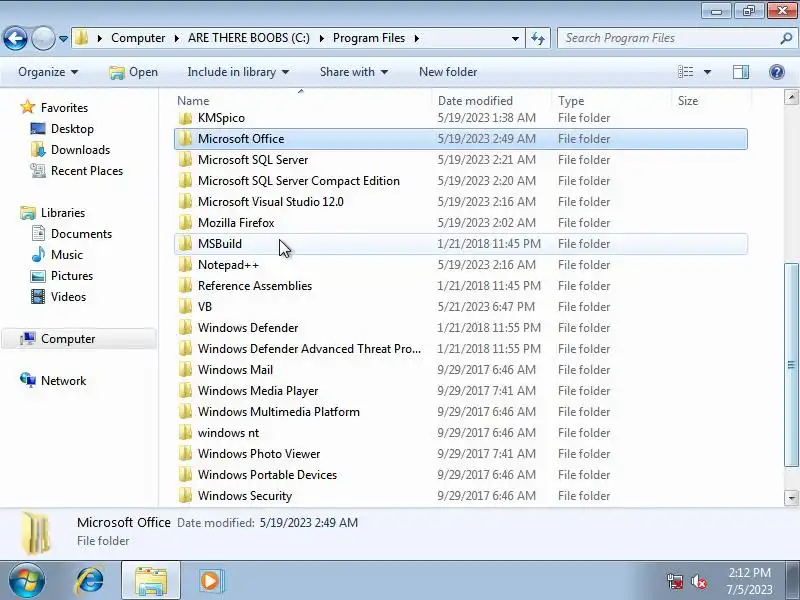Click the Windows Security folder icon
The height and width of the screenshot is (600, 800).
(x=186, y=496)
